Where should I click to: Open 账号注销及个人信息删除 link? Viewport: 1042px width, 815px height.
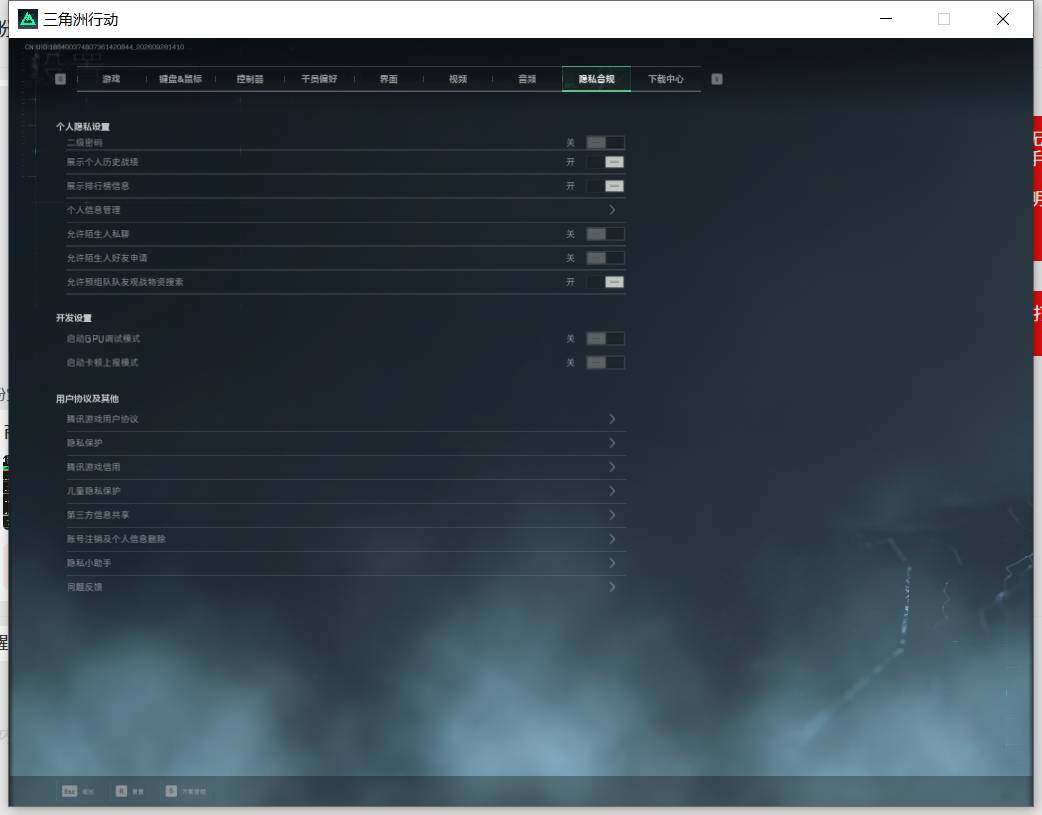pos(346,538)
